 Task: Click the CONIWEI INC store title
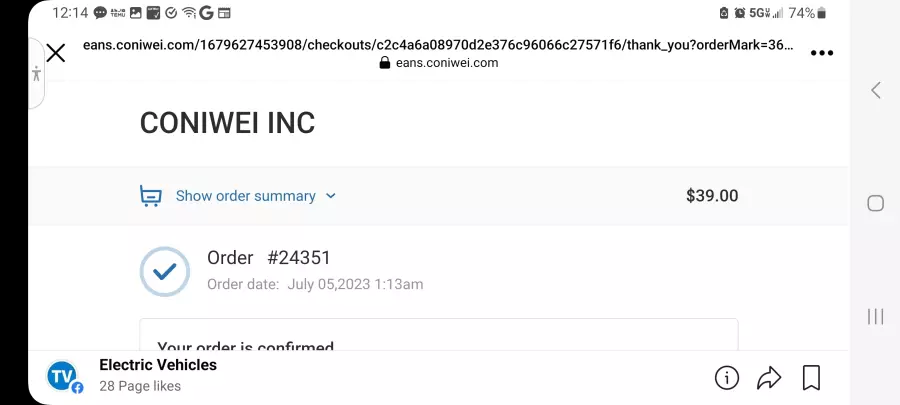pos(227,123)
